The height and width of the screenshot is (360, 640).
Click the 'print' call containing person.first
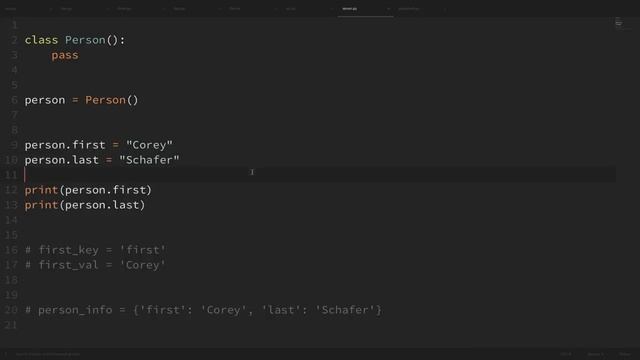pos(88,190)
